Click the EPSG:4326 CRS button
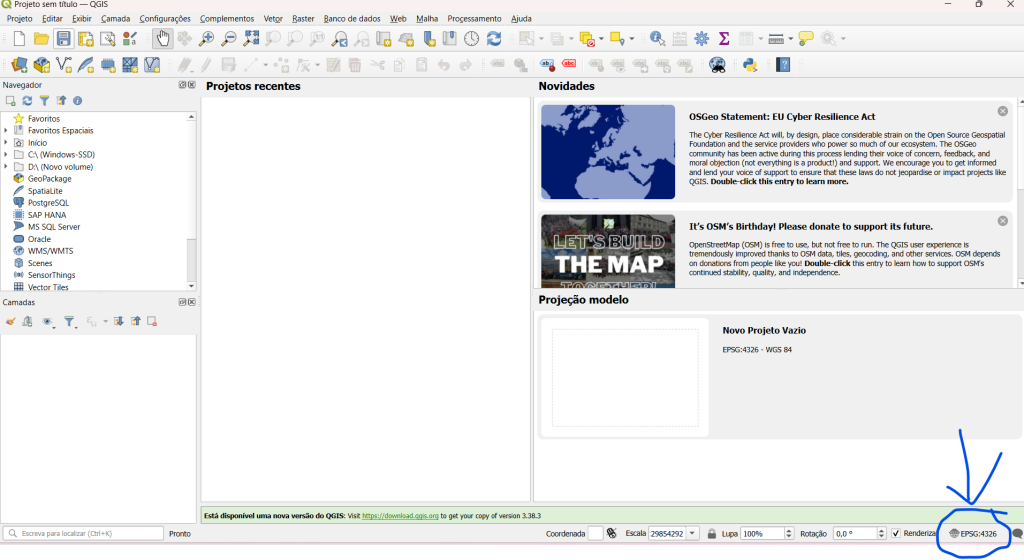Screen dimensions: 1024x560 tap(973, 533)
